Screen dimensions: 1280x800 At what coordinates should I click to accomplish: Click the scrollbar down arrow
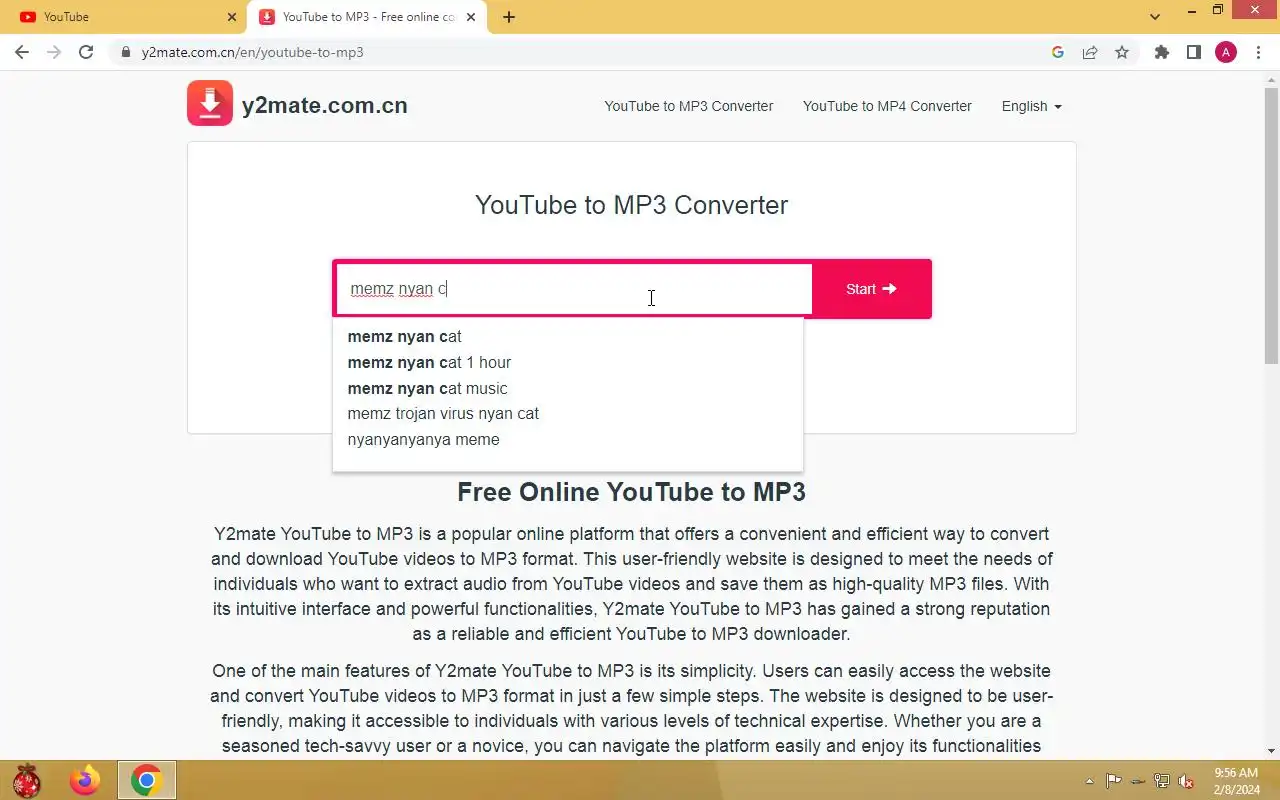pos(1271,751)
